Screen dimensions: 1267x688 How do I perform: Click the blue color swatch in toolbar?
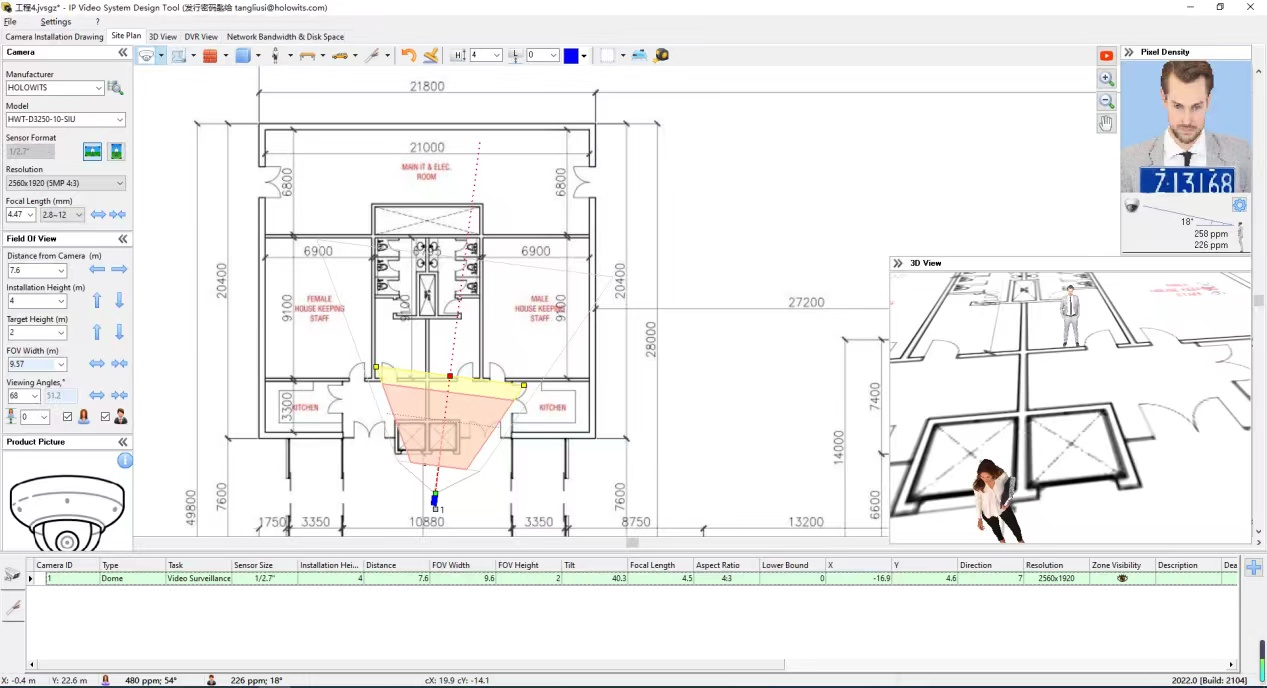(x=570, y=56)
